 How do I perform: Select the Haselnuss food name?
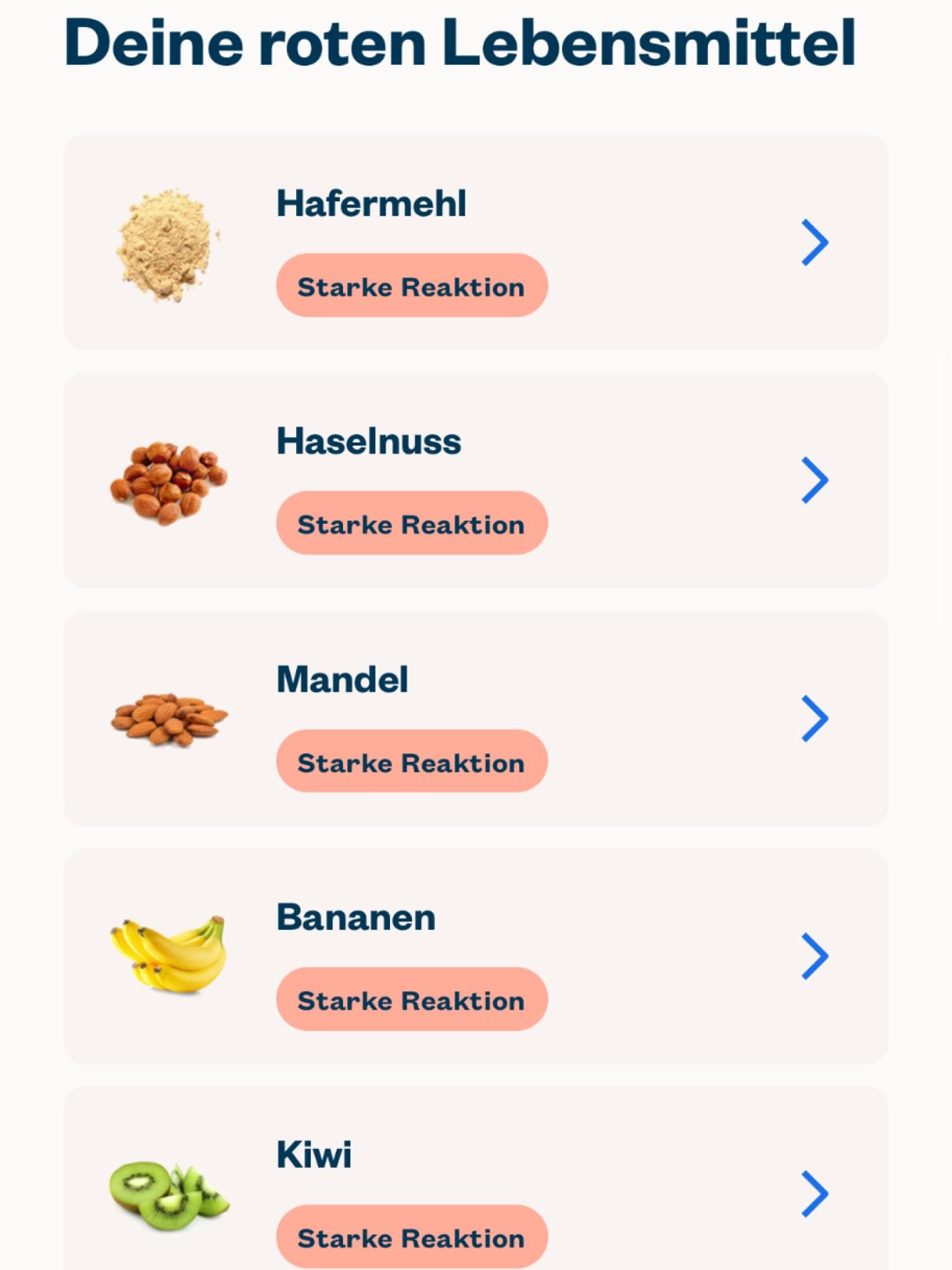[368, 441]
